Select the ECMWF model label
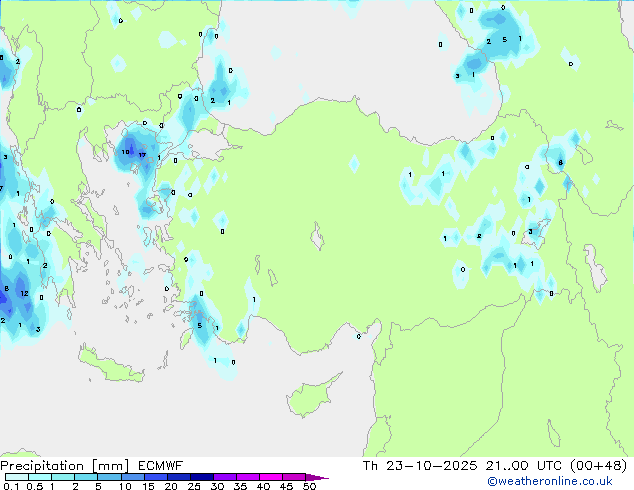Image resolution: width=634 pixels, height=490 pixels. (x=161, y=466)
